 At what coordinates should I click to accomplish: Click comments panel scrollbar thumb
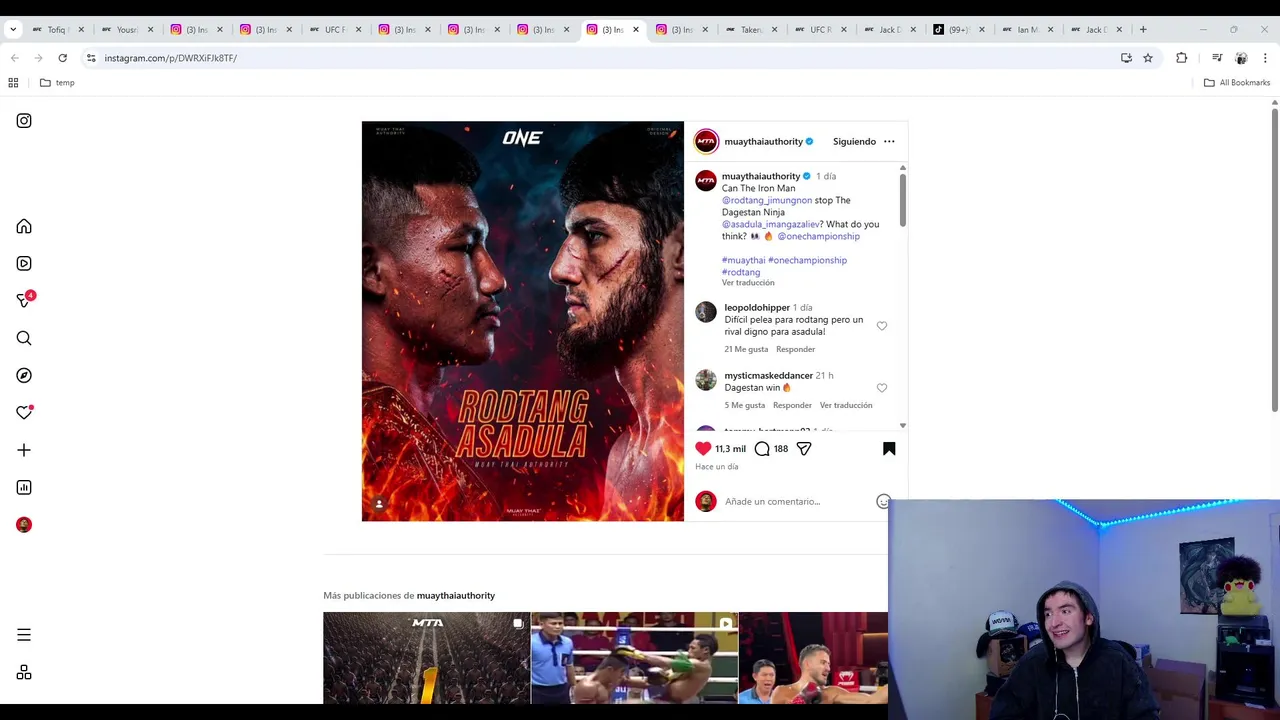902,200
